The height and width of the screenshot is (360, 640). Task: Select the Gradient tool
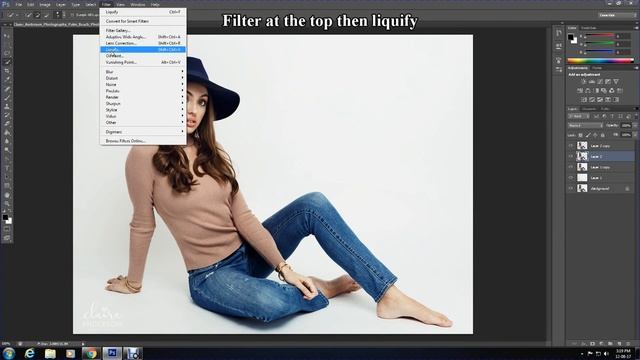pyautogui.click(x=7, y=133)
